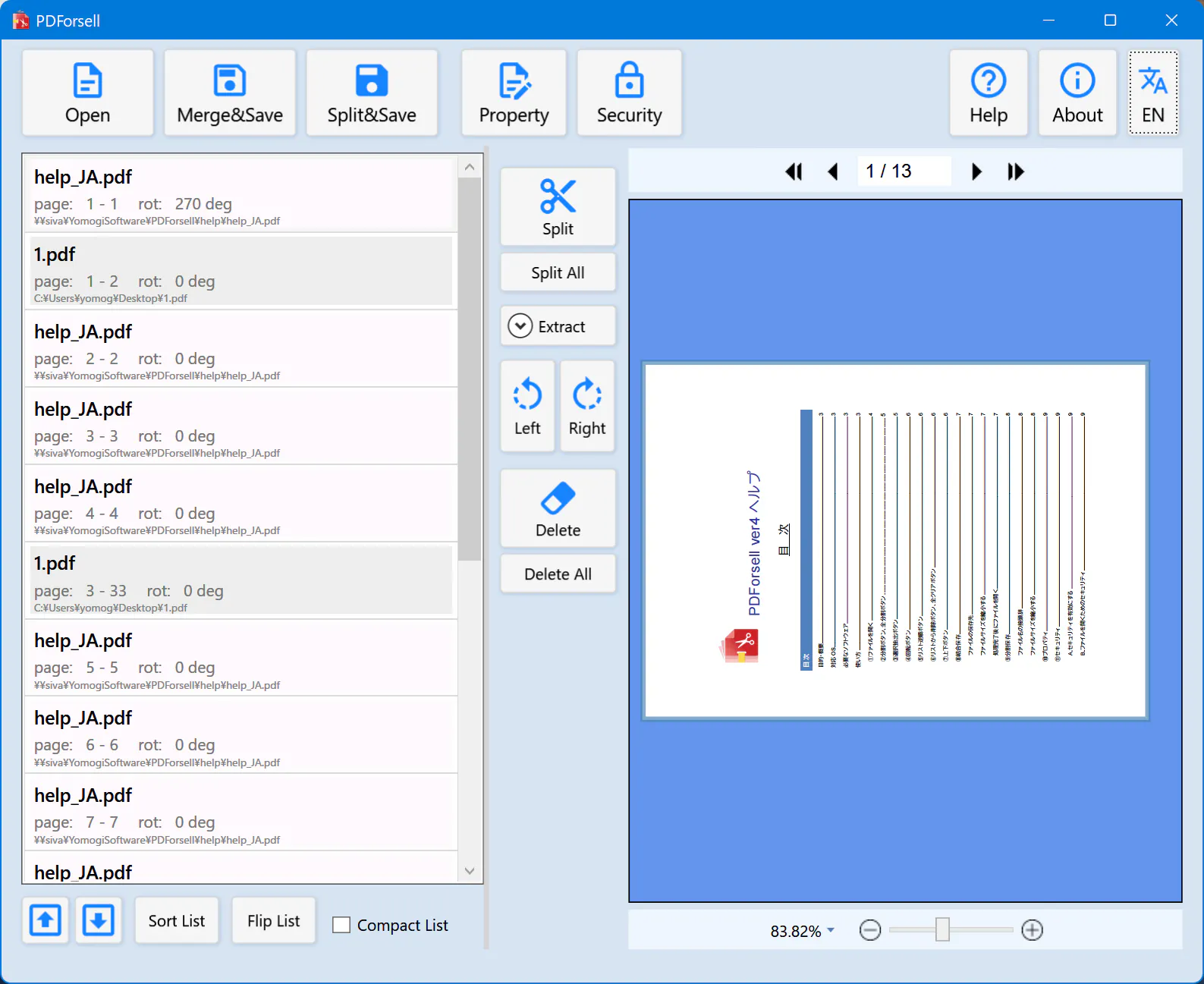Rotate the page Left
This screenshot has width=1204, height=984.
(x=527, y=407)
